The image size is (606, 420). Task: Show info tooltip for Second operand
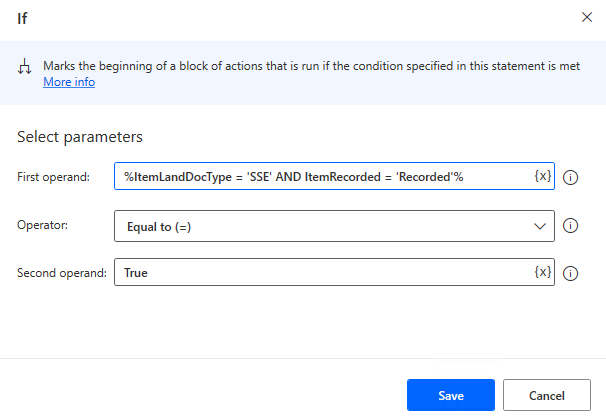570,273
